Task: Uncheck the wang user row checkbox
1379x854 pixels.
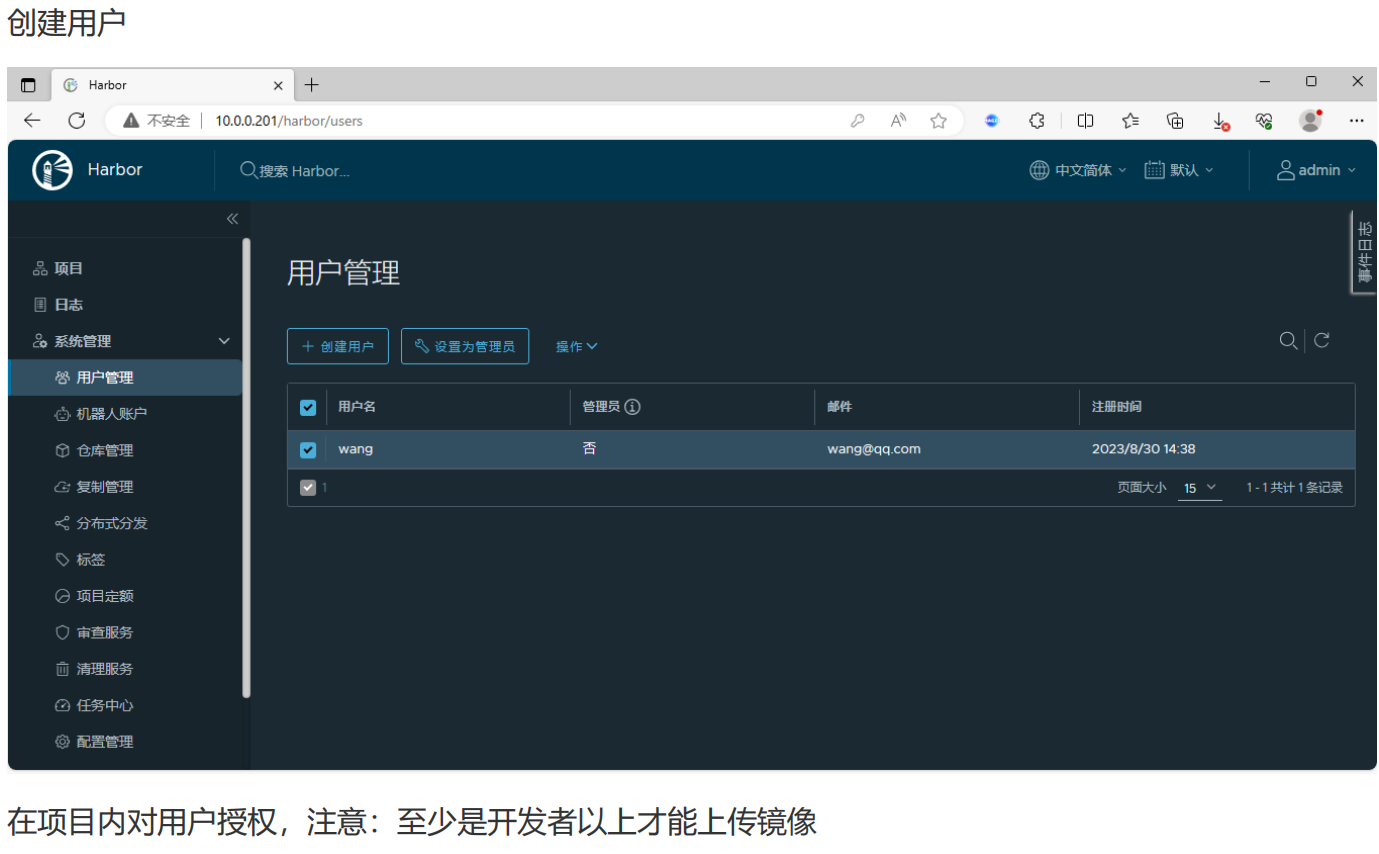Action: [x=308, y=450]
